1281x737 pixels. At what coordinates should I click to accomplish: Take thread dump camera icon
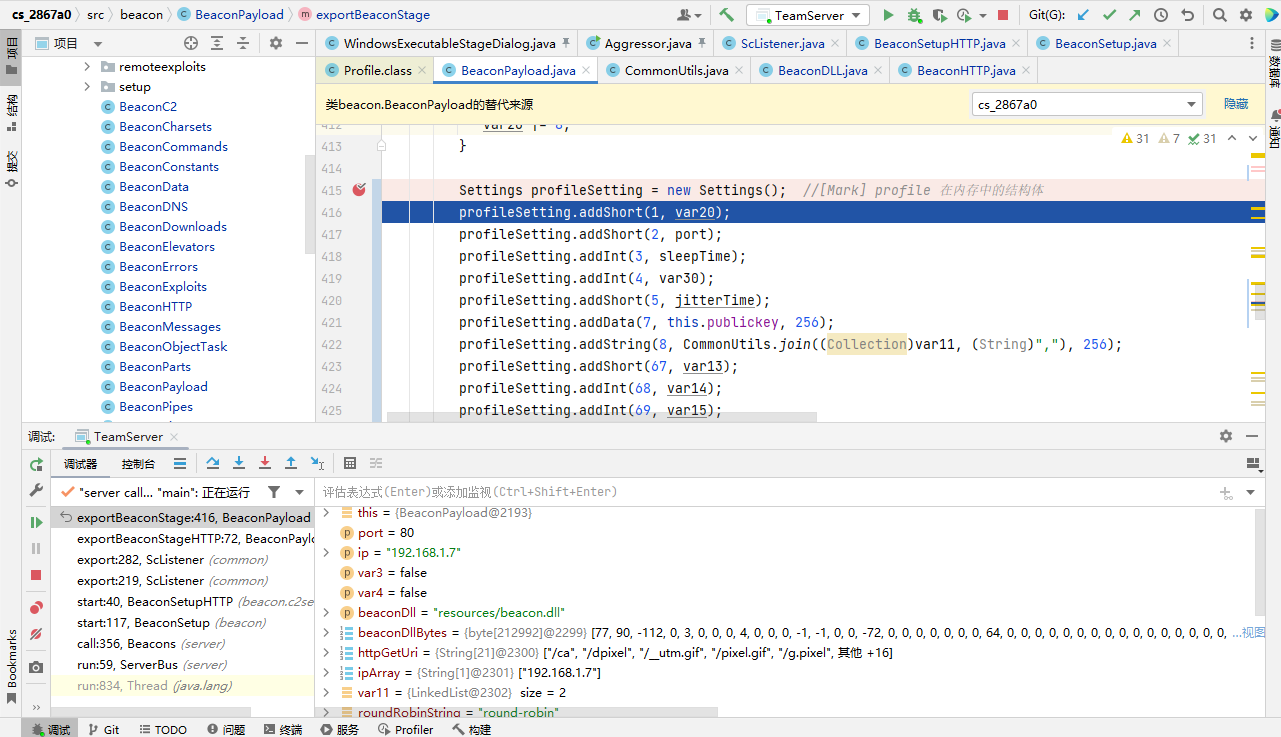tap(36, 667)
